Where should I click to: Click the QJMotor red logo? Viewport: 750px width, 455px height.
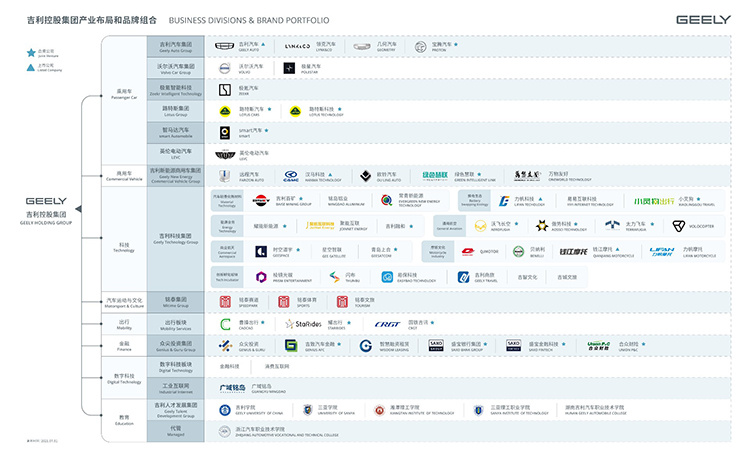[x=468, y=252]
